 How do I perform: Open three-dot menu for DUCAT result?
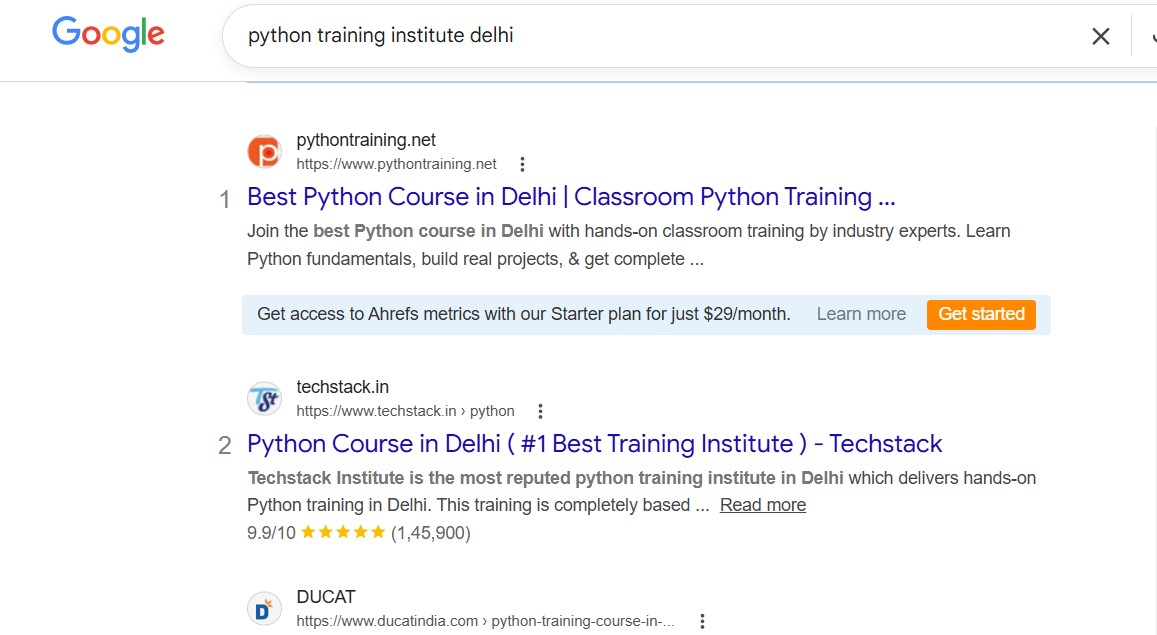tap(702, 621)
